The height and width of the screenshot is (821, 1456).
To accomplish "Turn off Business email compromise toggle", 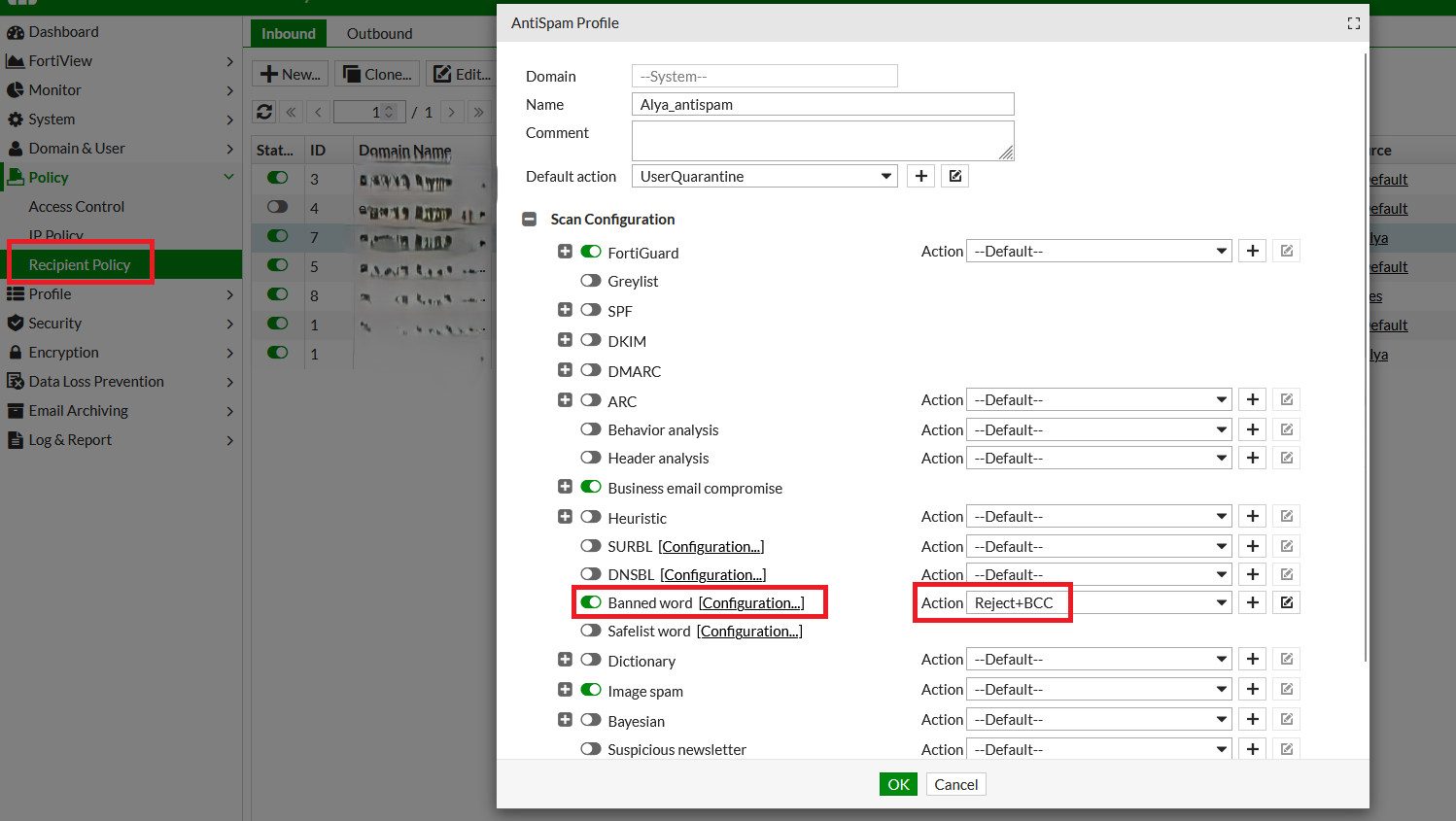I will tap(591, 487).
